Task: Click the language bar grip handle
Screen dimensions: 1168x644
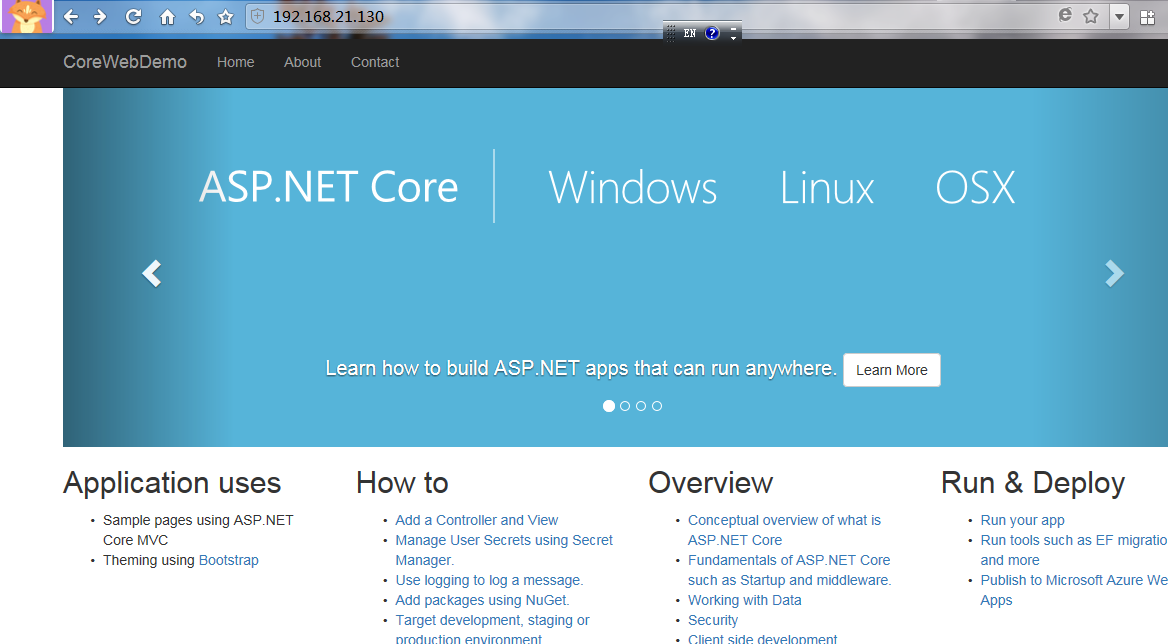Action: [670, 33]
